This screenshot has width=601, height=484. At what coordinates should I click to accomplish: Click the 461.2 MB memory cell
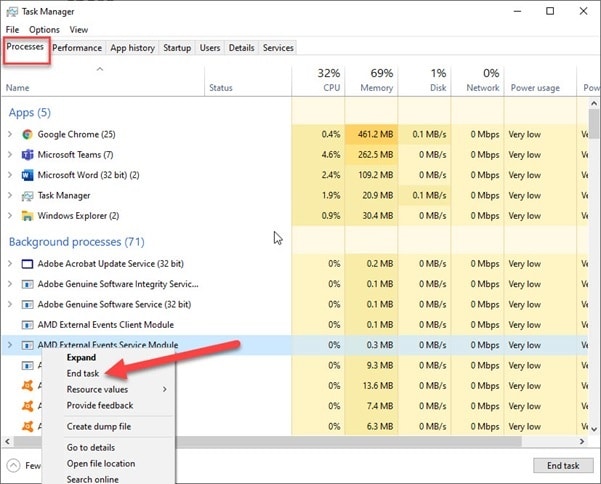click(371, 135)
